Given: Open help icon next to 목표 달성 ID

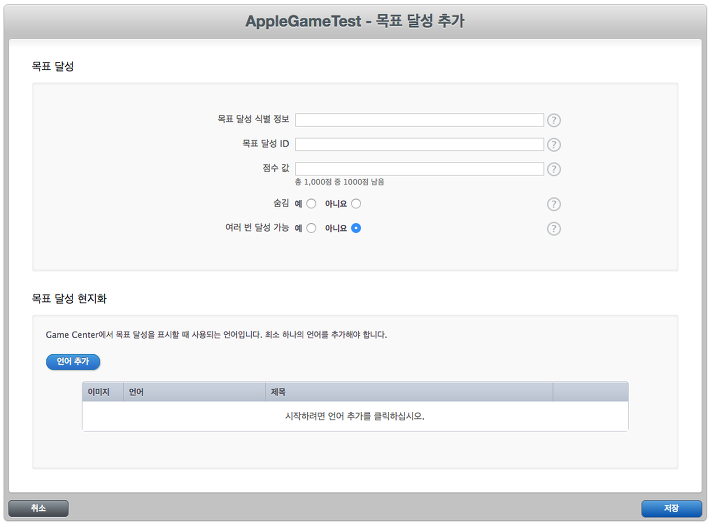Looking at the screenshot, I should (553, 144).
